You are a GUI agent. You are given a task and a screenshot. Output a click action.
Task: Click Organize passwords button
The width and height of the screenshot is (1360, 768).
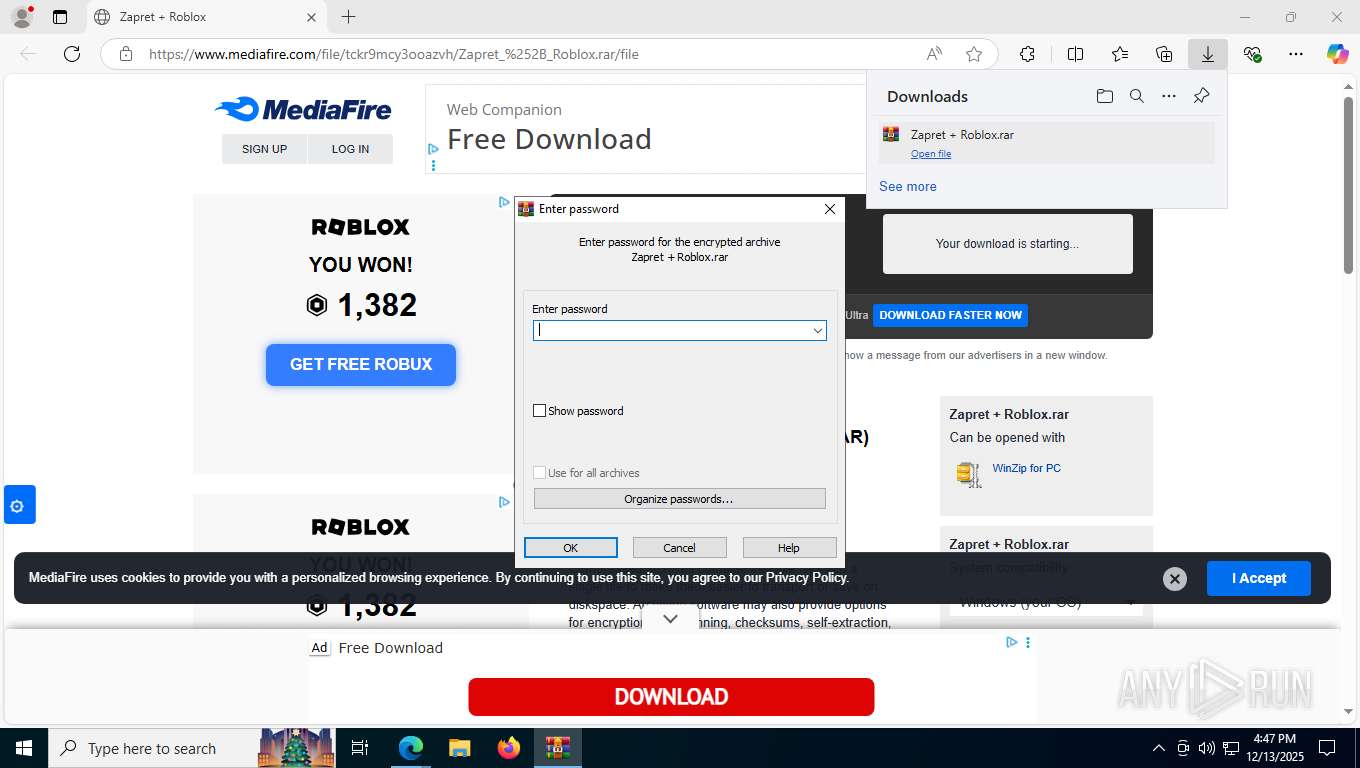pyautogui.click(x=679, y=499)
